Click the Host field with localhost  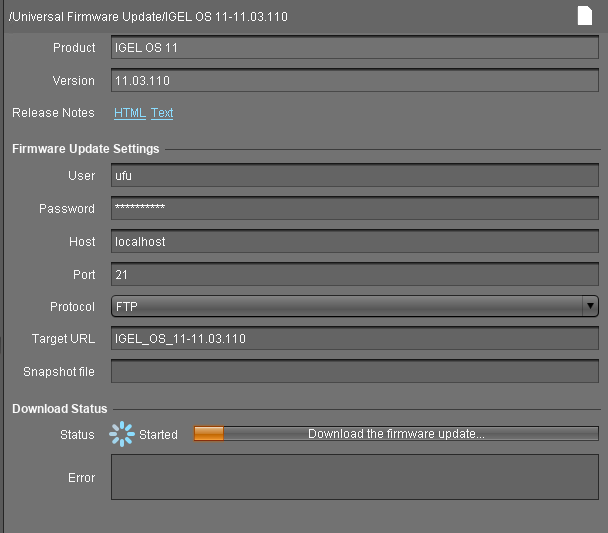pyautogui.click(x=354, y=242)
